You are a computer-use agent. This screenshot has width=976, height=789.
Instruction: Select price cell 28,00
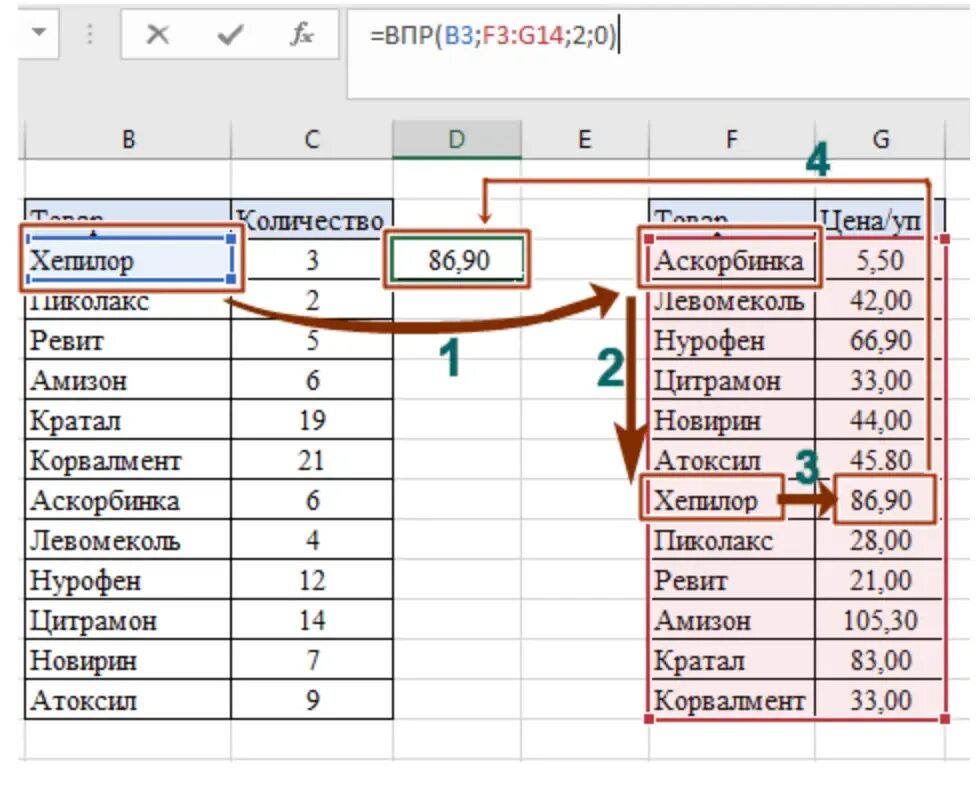[x=879, y=539]
